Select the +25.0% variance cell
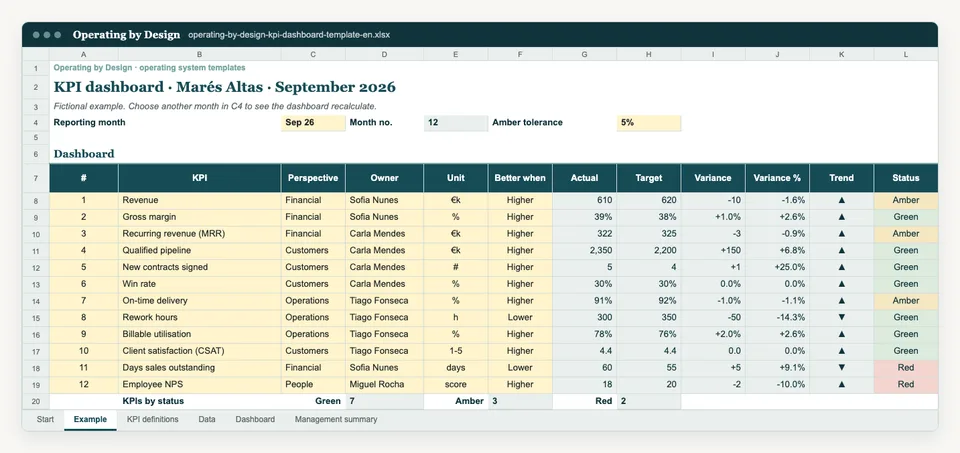 click(777, 267)
